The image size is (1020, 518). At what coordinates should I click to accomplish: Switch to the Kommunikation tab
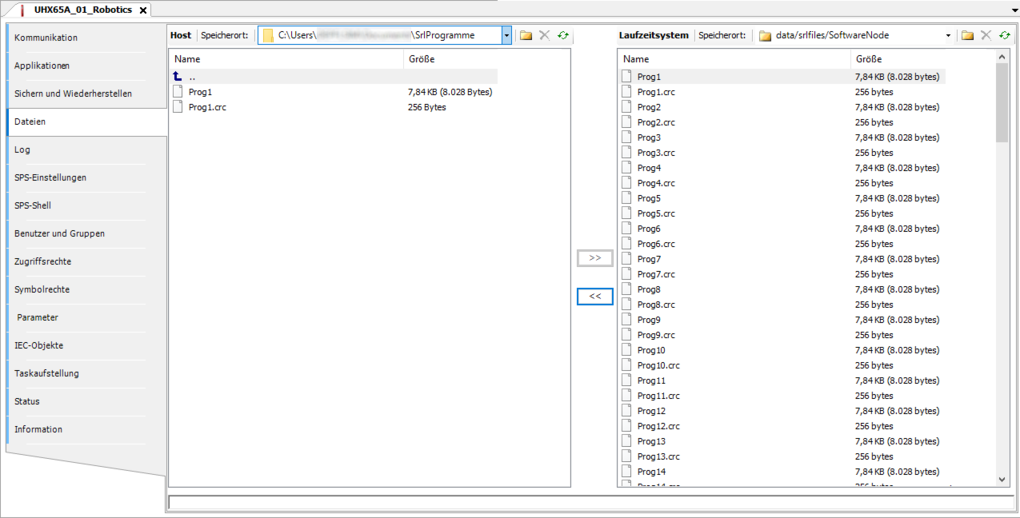click(46, 38)
